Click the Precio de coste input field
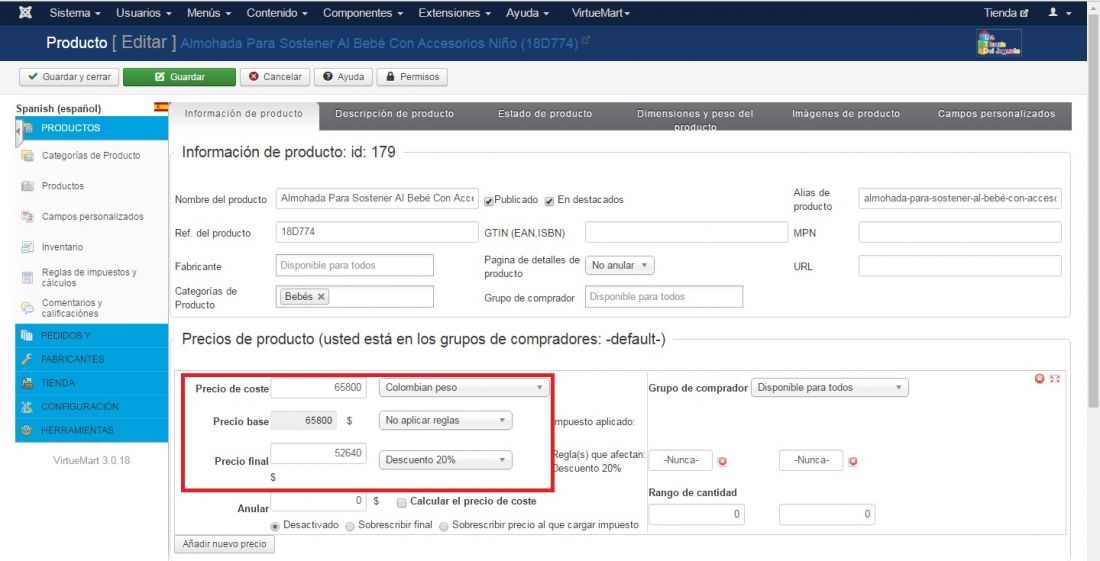Viewport: 1100px width, 561px height. 318,387
